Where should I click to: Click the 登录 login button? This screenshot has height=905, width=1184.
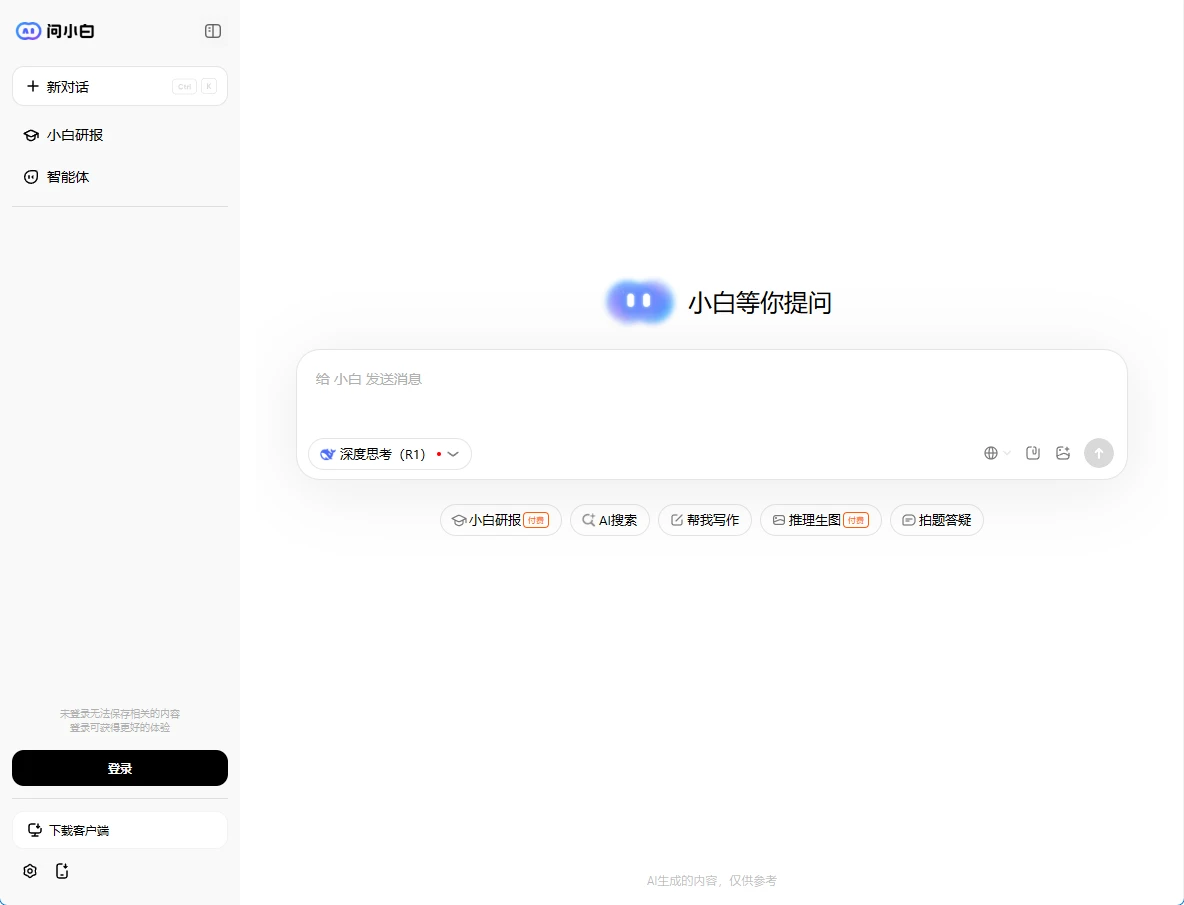[120, 768]
